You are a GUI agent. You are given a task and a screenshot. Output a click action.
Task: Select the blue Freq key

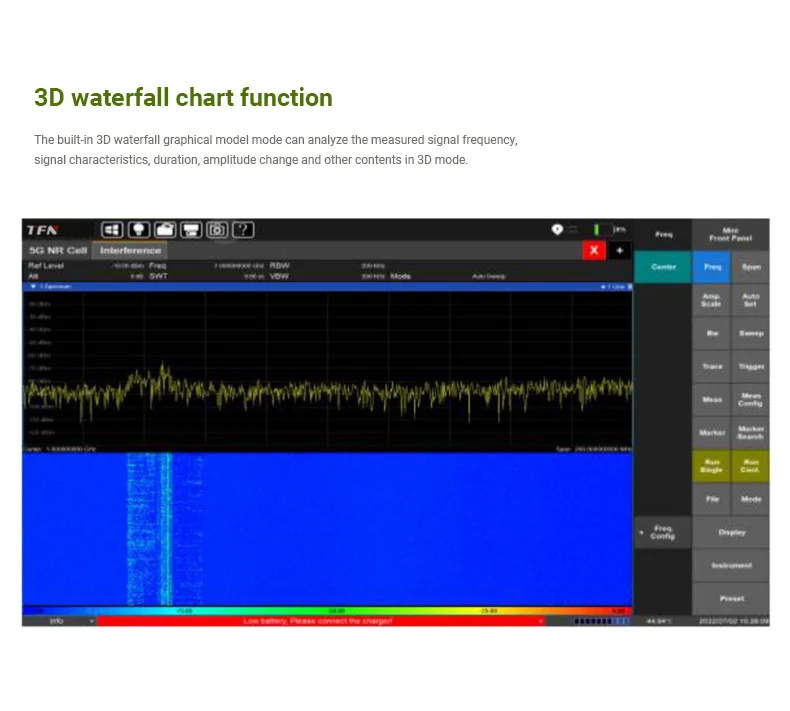(712, 267)
